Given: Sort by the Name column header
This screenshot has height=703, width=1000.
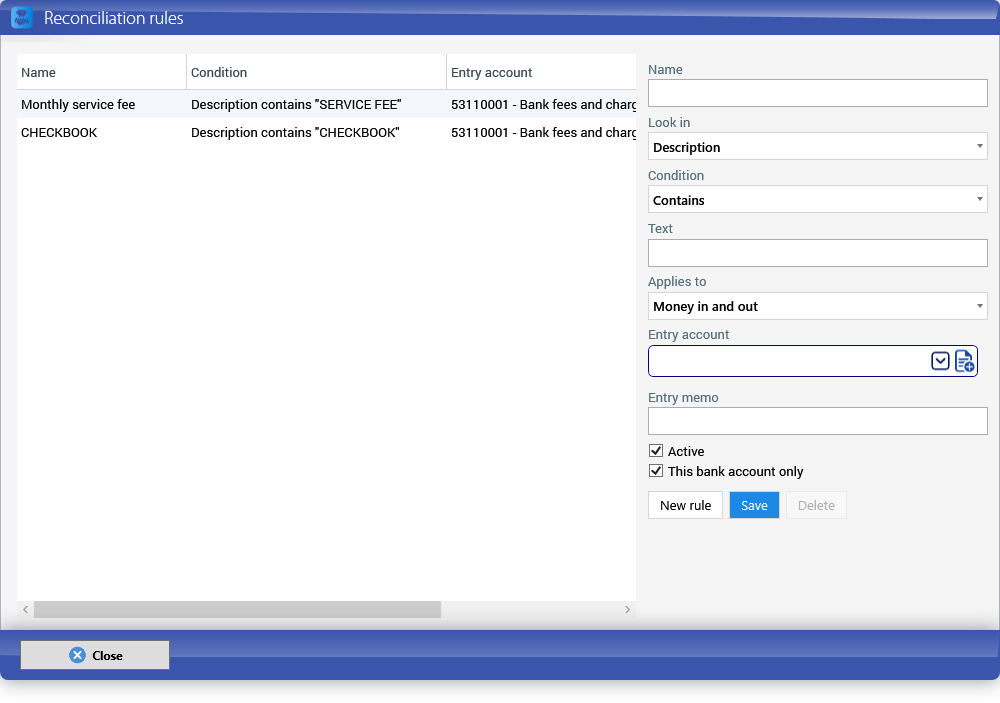Looking at the screenshot, I should [101, 72].
